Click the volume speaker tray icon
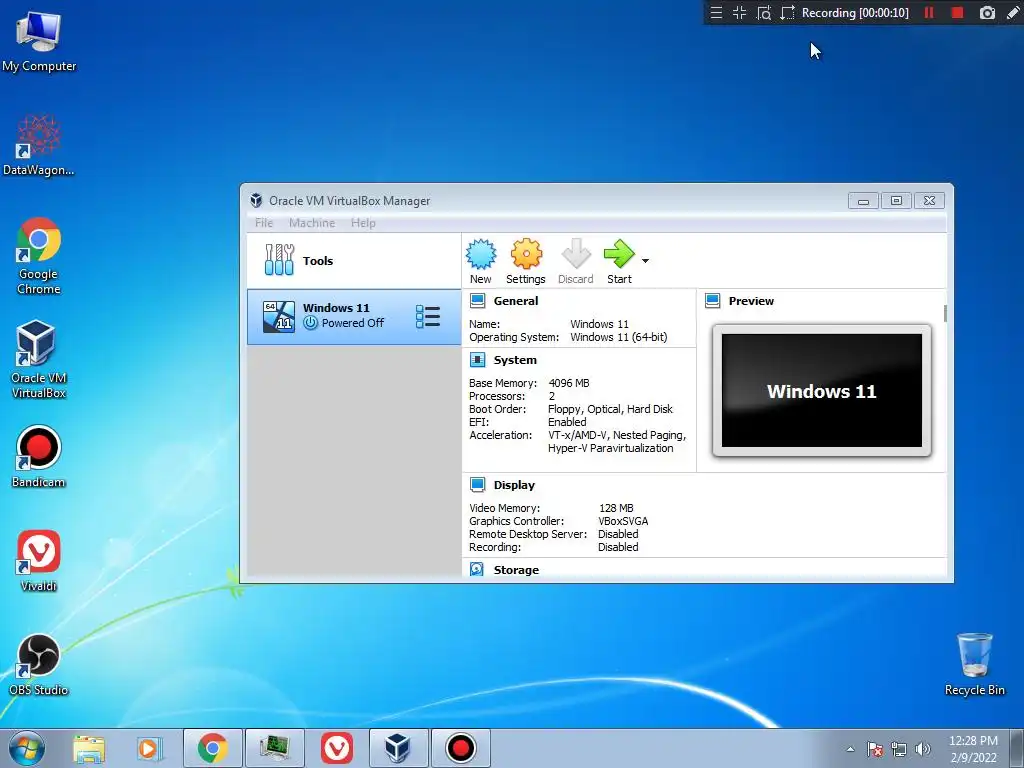Screen dimensions: 1024x768 tap(922, 749)
